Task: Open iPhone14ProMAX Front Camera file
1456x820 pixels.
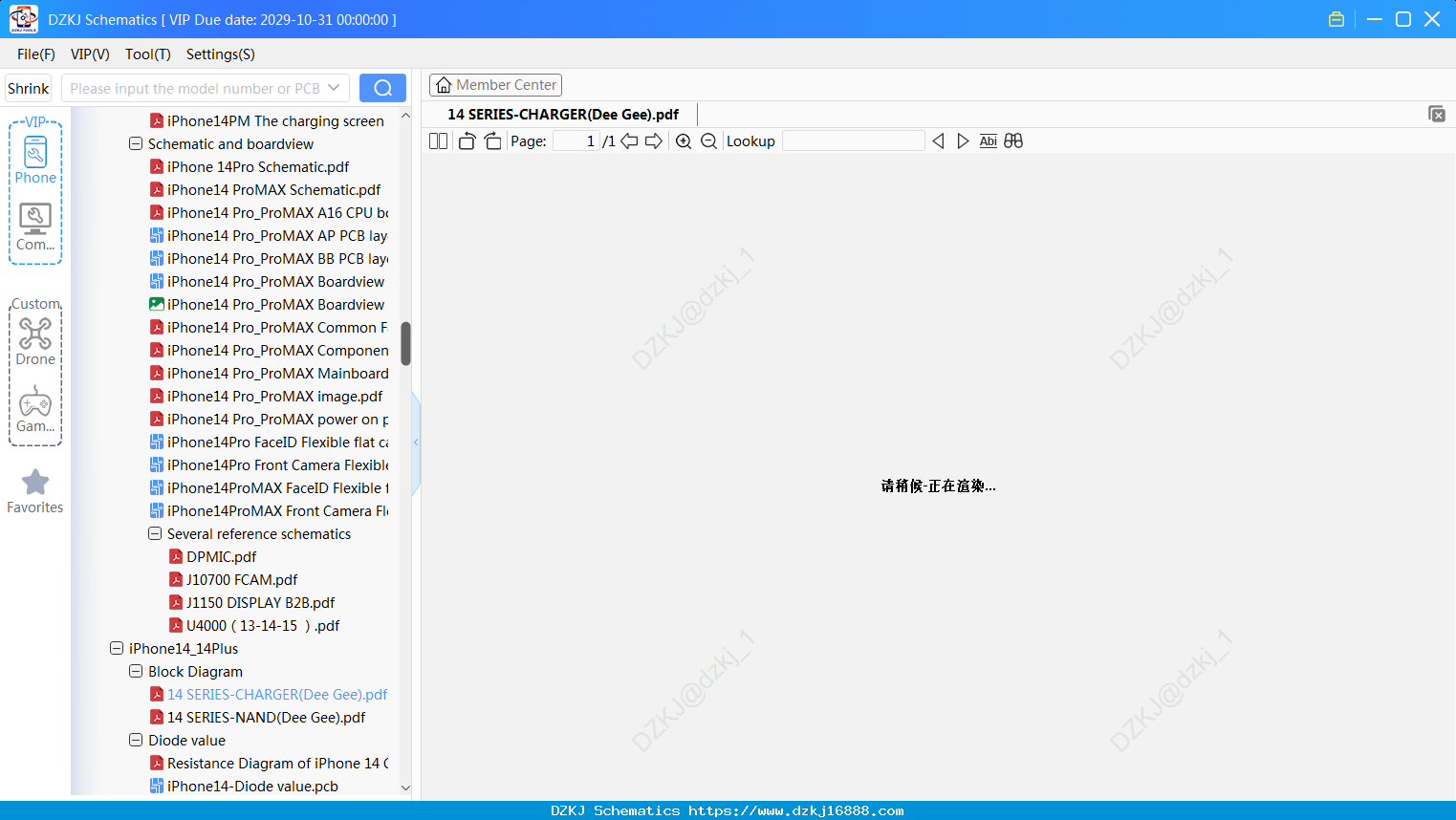Action: (x=269, y=511)
